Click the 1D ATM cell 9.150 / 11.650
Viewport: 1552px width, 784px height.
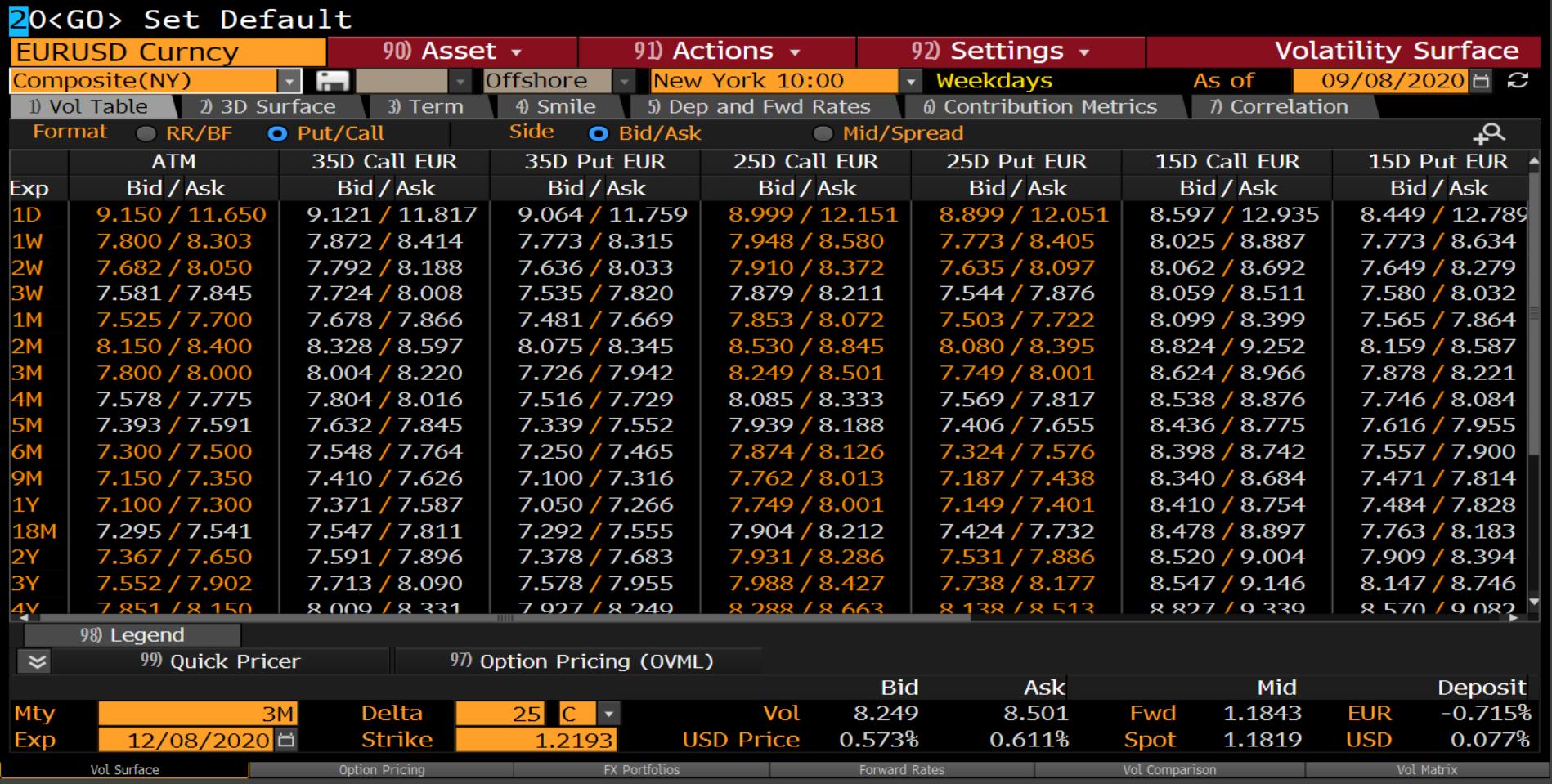181,215
